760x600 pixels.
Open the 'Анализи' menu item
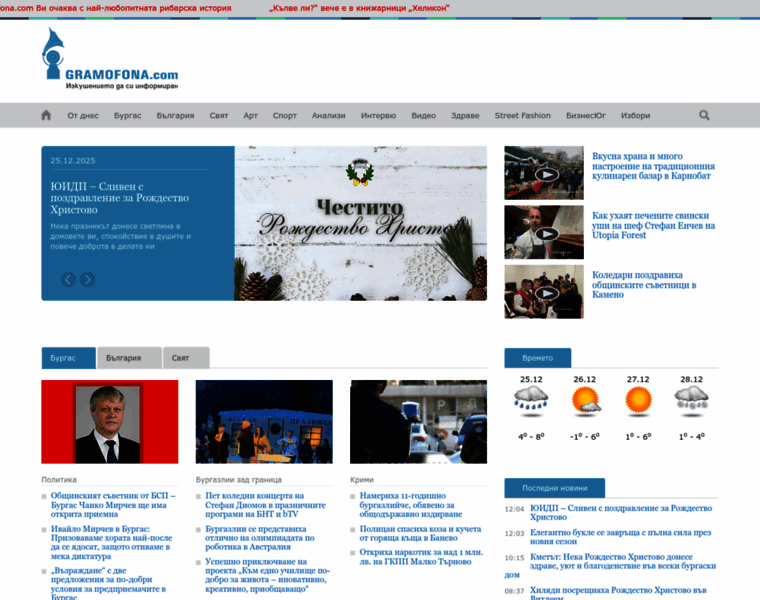[329, 115]
